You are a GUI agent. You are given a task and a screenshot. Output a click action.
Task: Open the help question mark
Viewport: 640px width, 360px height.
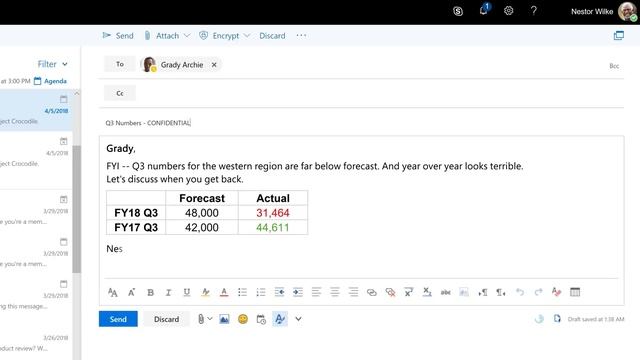(533, 11)
